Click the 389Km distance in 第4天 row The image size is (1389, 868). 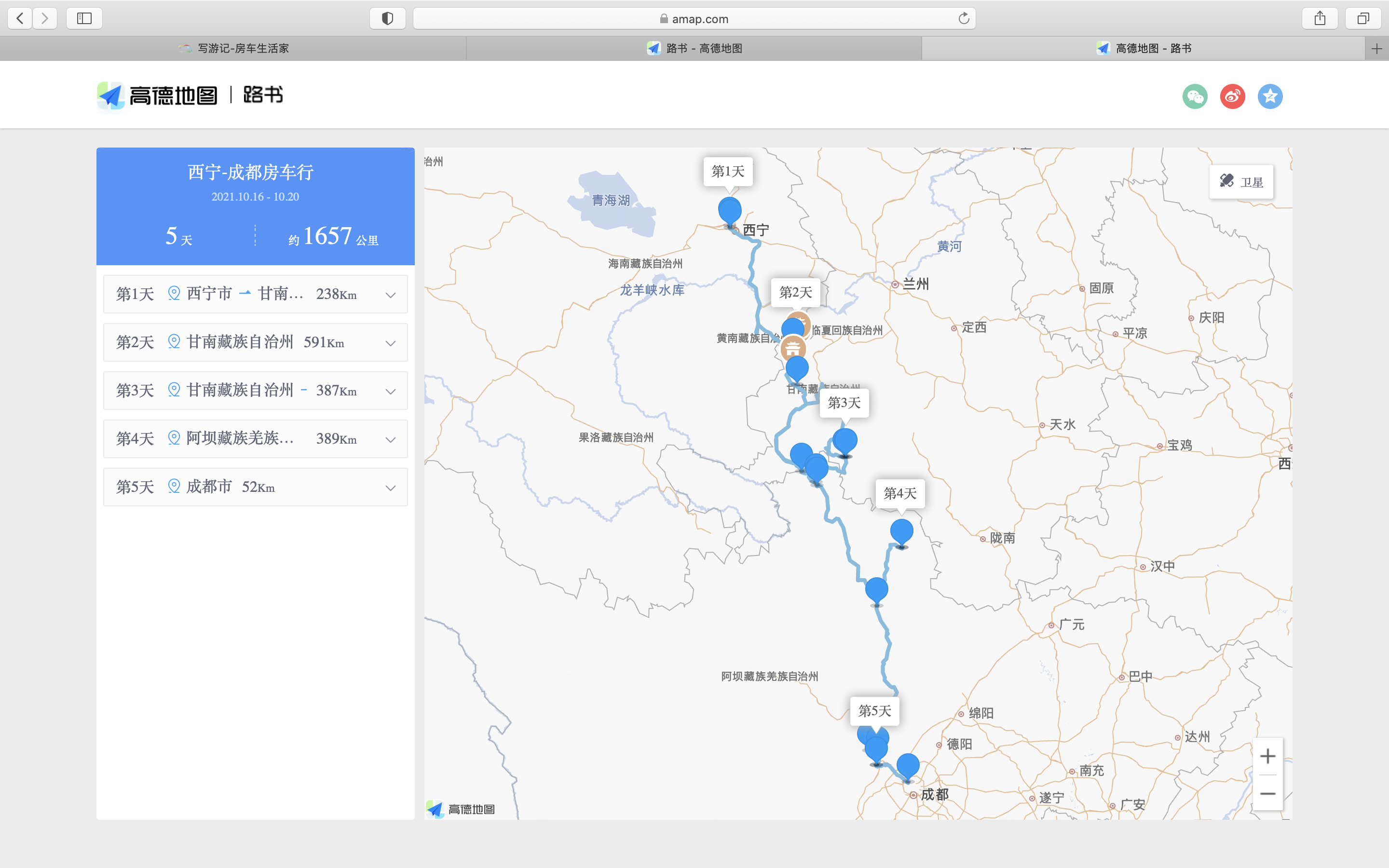[336, 439]
